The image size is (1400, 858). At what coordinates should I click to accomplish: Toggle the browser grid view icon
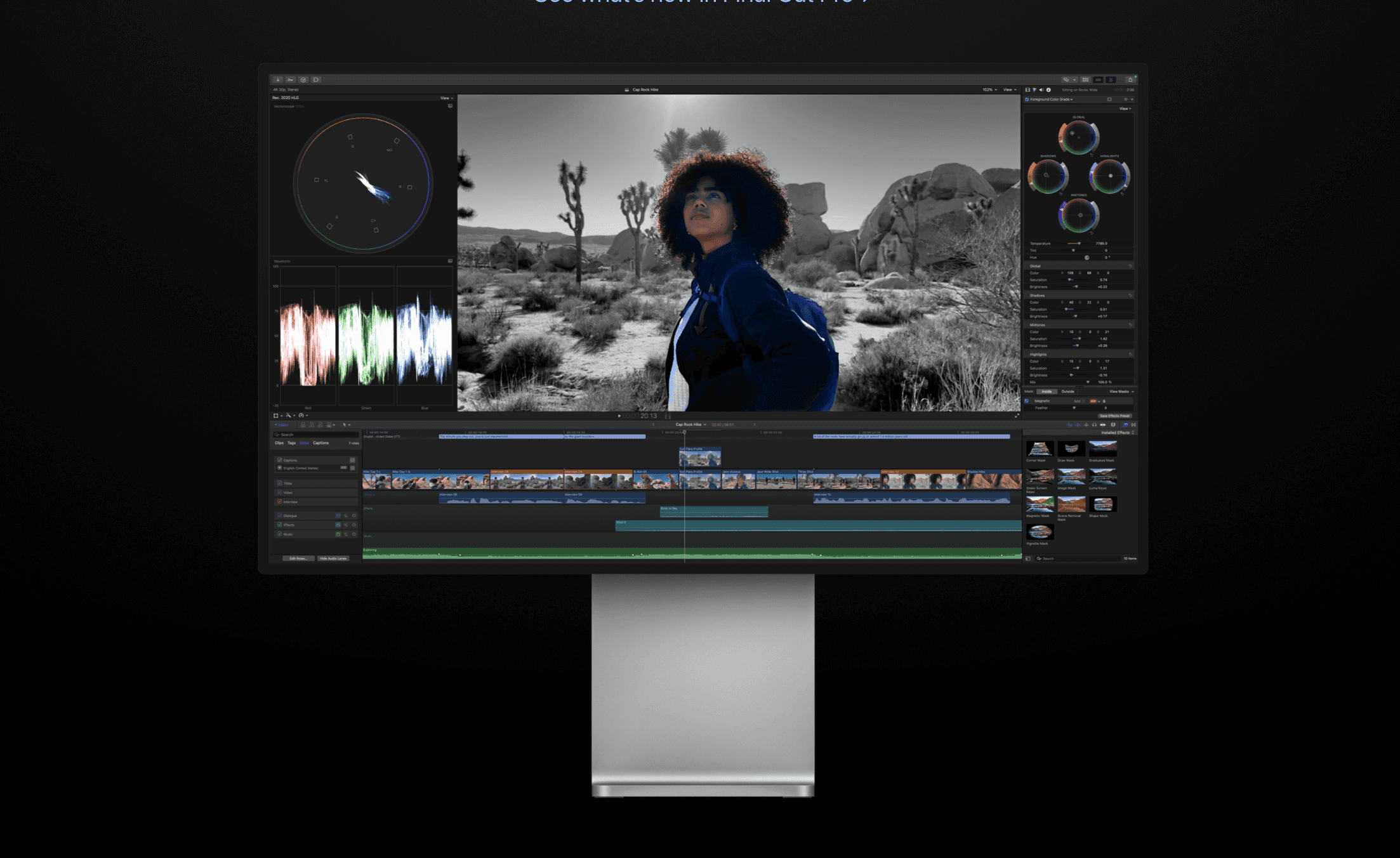click(1085, 80)
